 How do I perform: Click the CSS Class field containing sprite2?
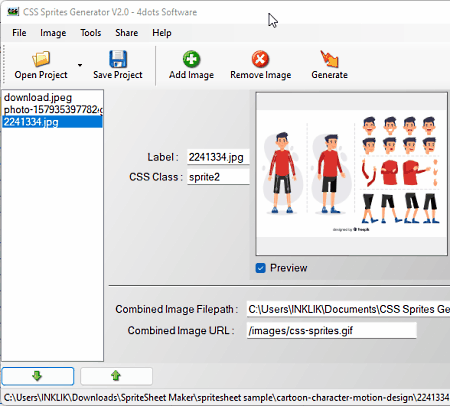click(x=218, y=177)
